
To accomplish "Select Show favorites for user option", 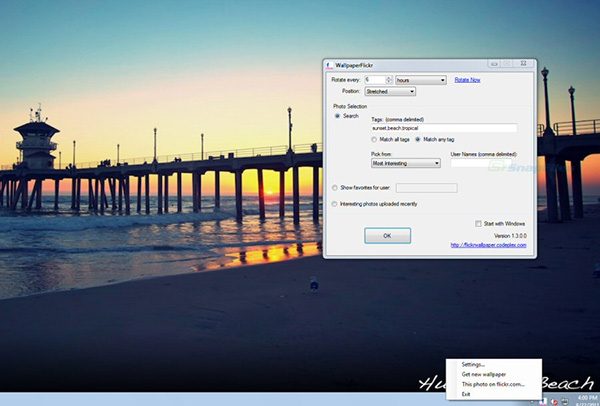I will 337,187.
